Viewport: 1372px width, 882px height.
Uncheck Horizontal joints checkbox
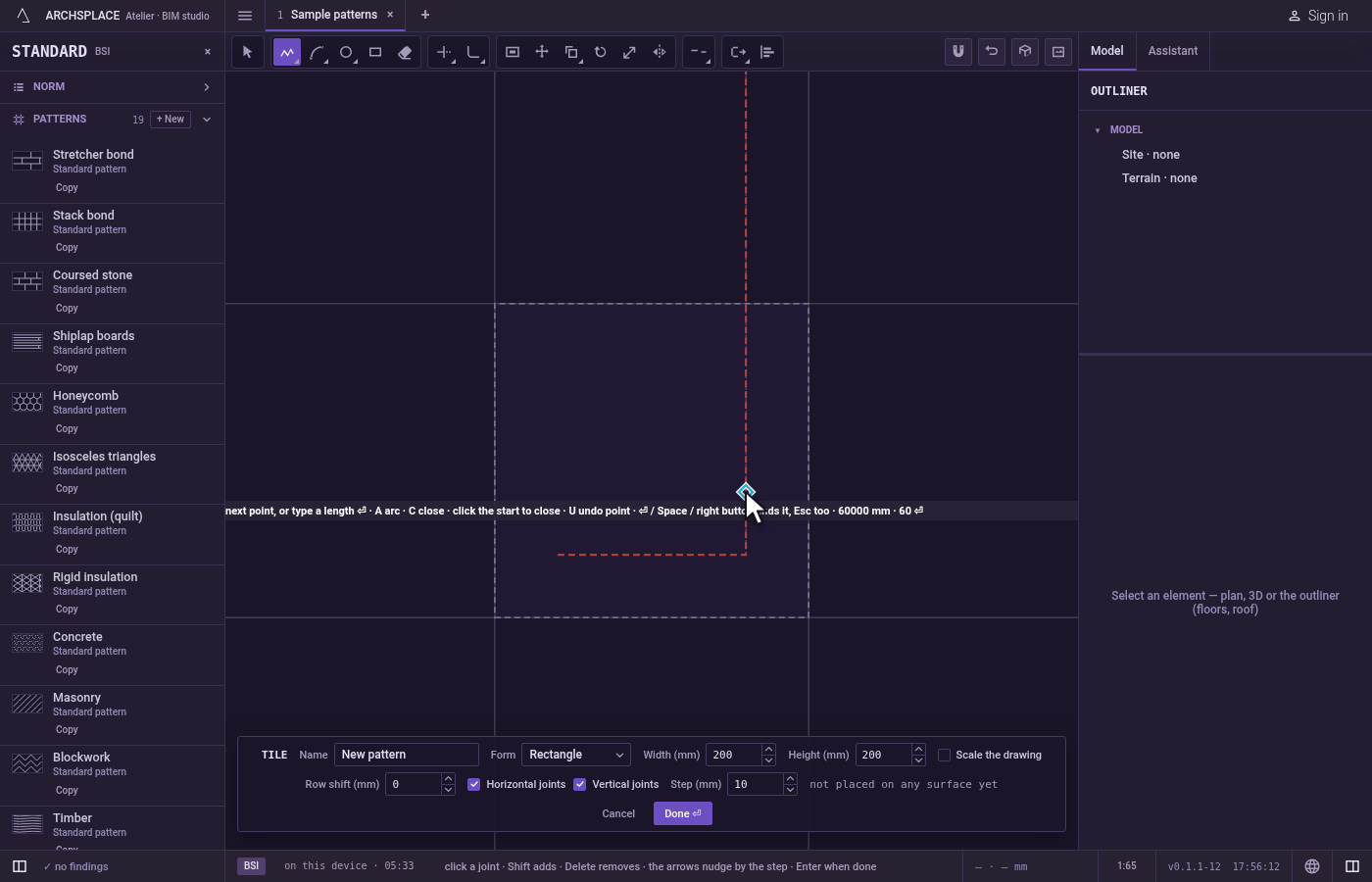tap(474, 784)
